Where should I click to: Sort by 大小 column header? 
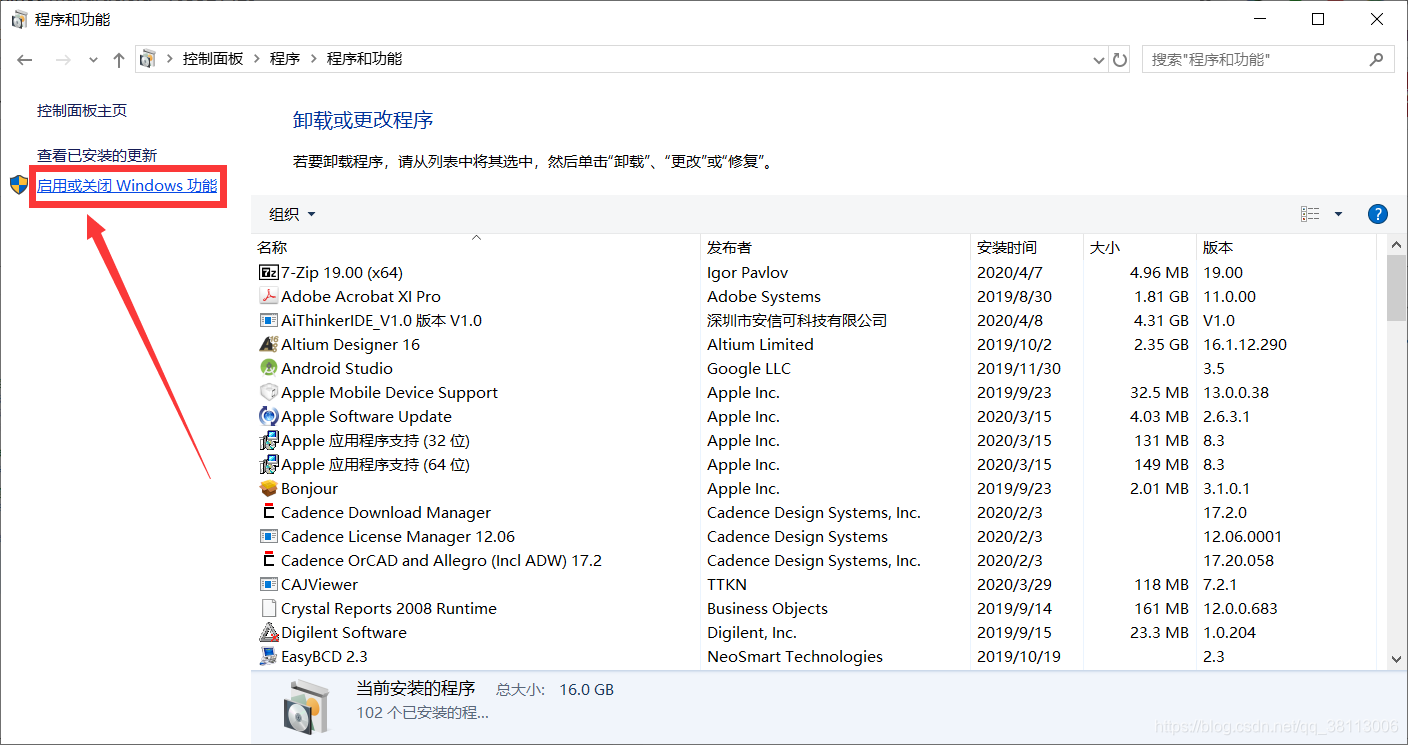click(x=1140, y=247)
